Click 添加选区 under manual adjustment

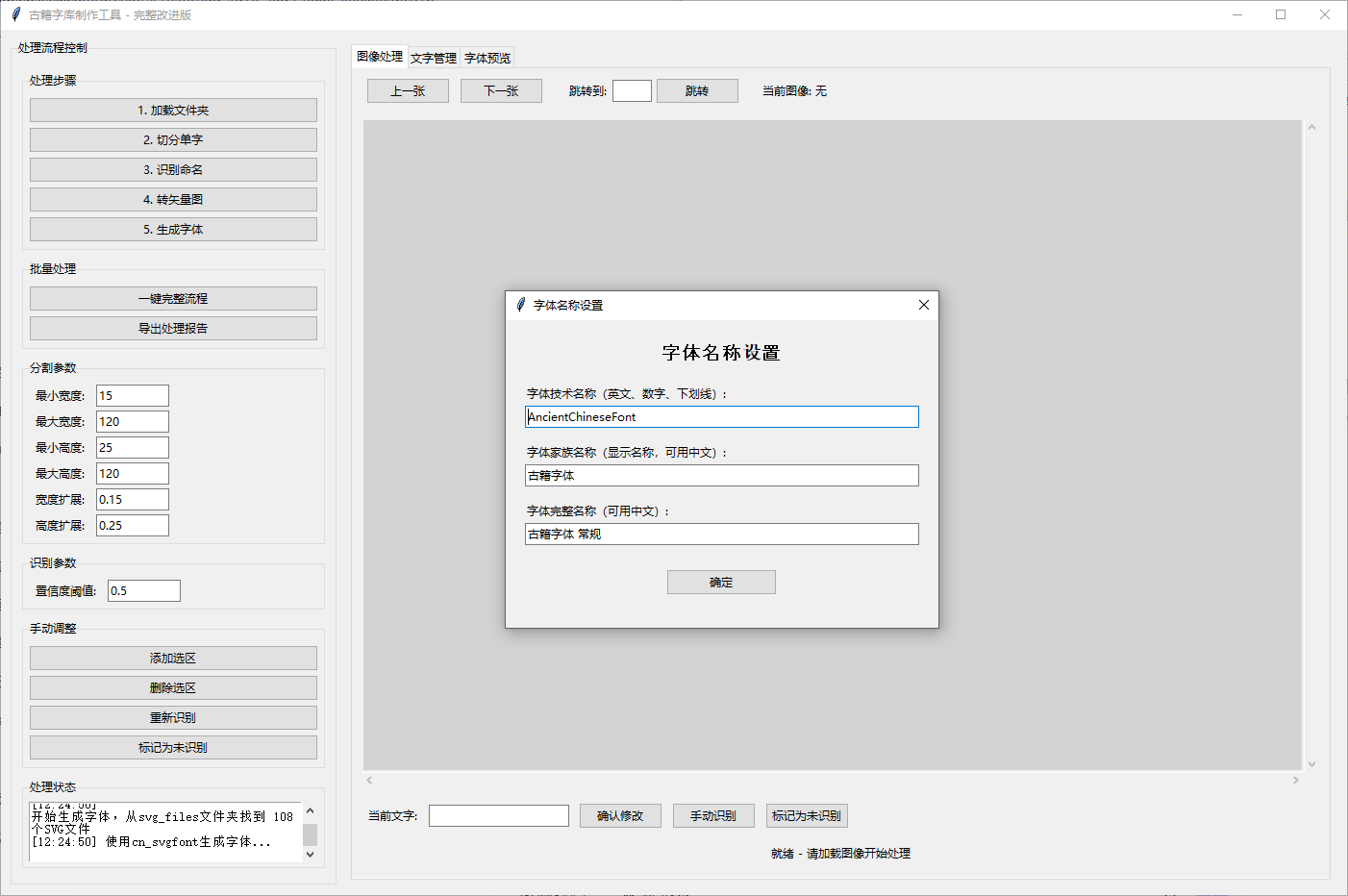click(x=173, y=658)
